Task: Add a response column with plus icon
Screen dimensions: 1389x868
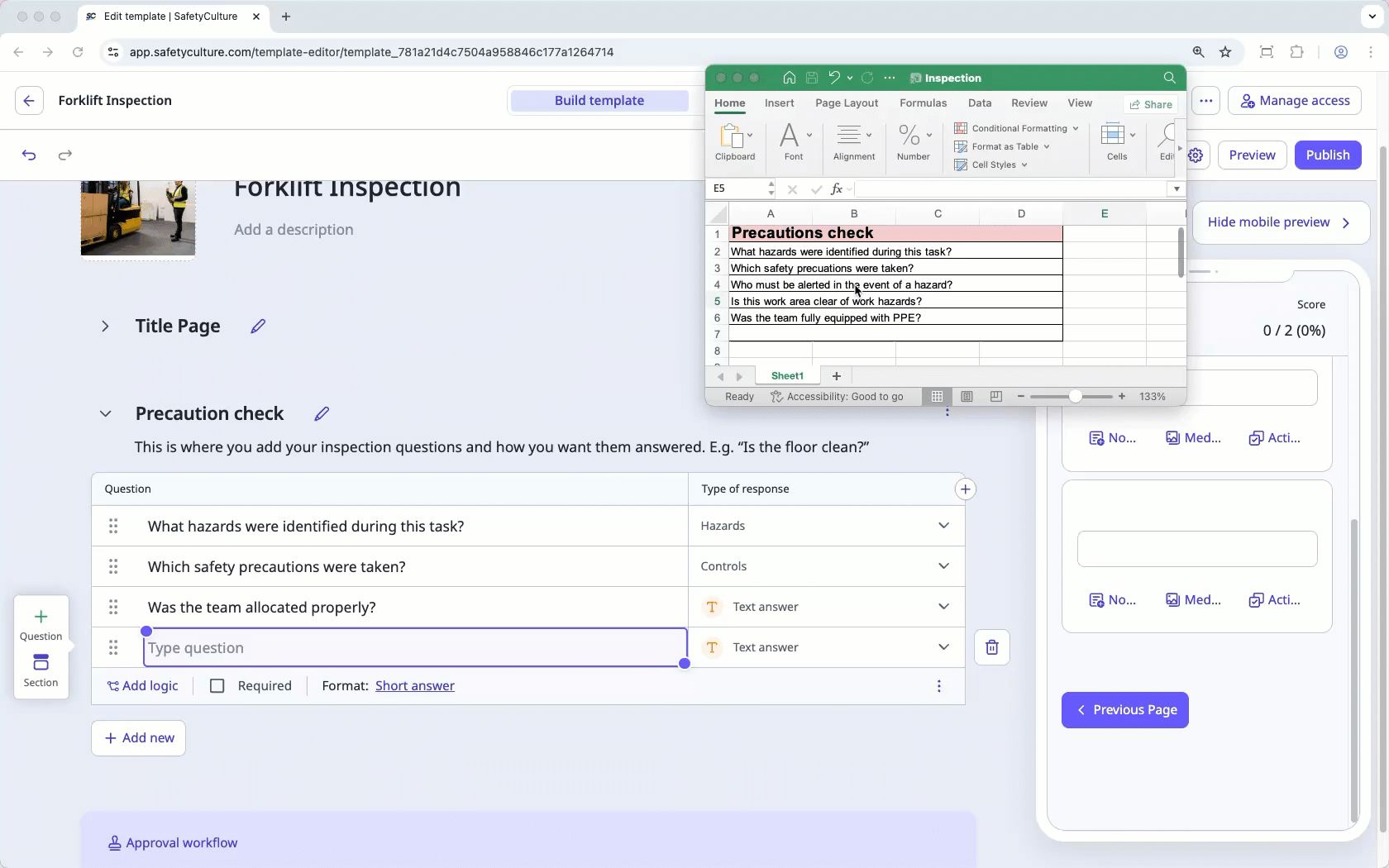Action: pos(965,489)
